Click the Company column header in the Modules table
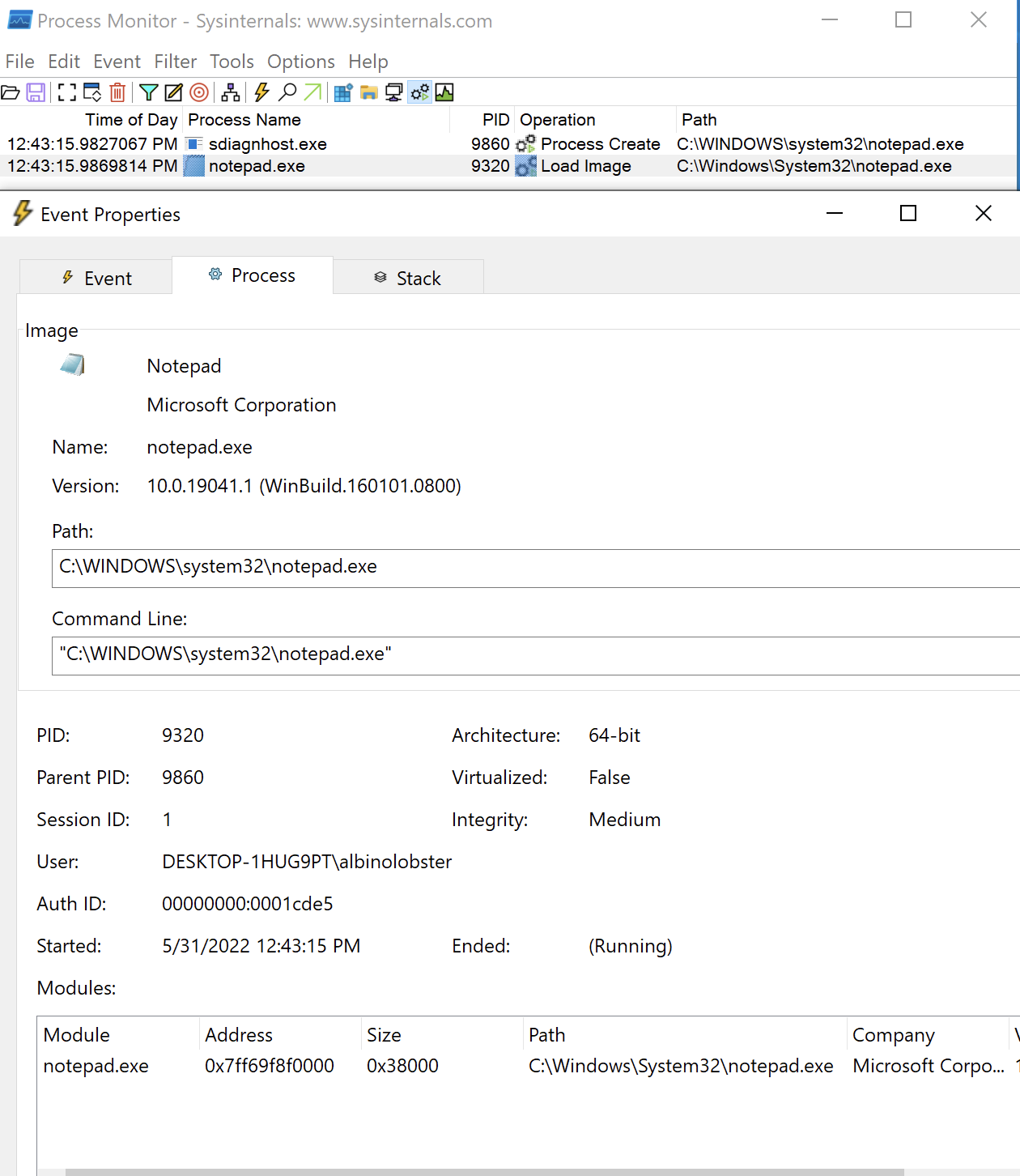Image resolution: width=1020 pixels, height=1176 pixels. (929, 1035)
